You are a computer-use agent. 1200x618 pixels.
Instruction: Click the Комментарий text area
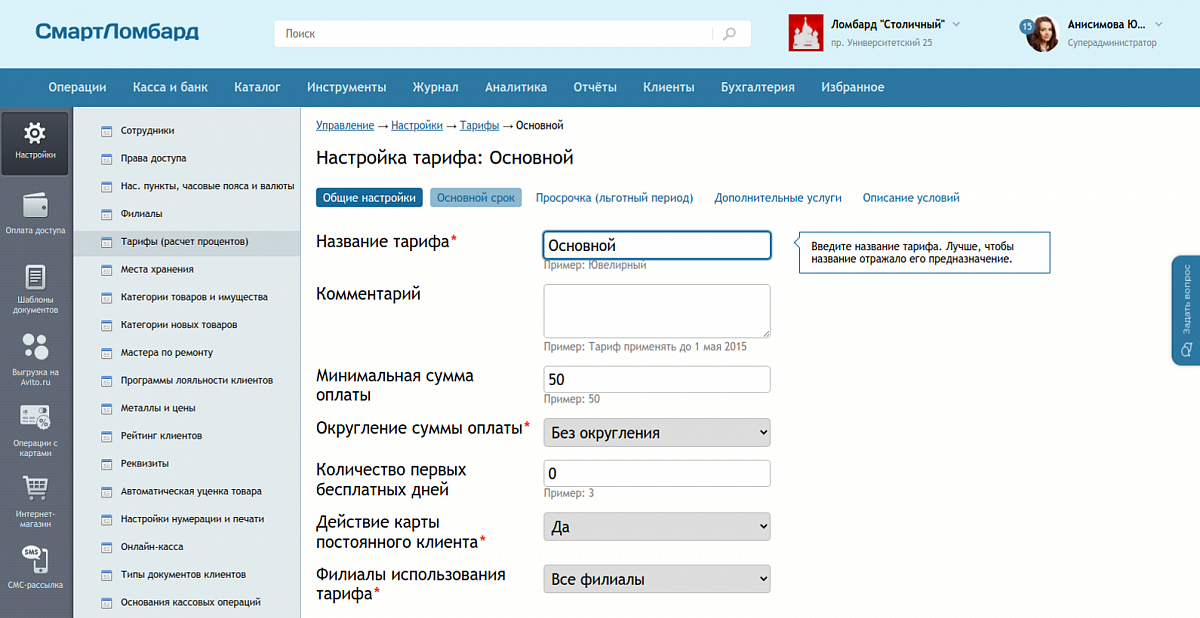657,311
